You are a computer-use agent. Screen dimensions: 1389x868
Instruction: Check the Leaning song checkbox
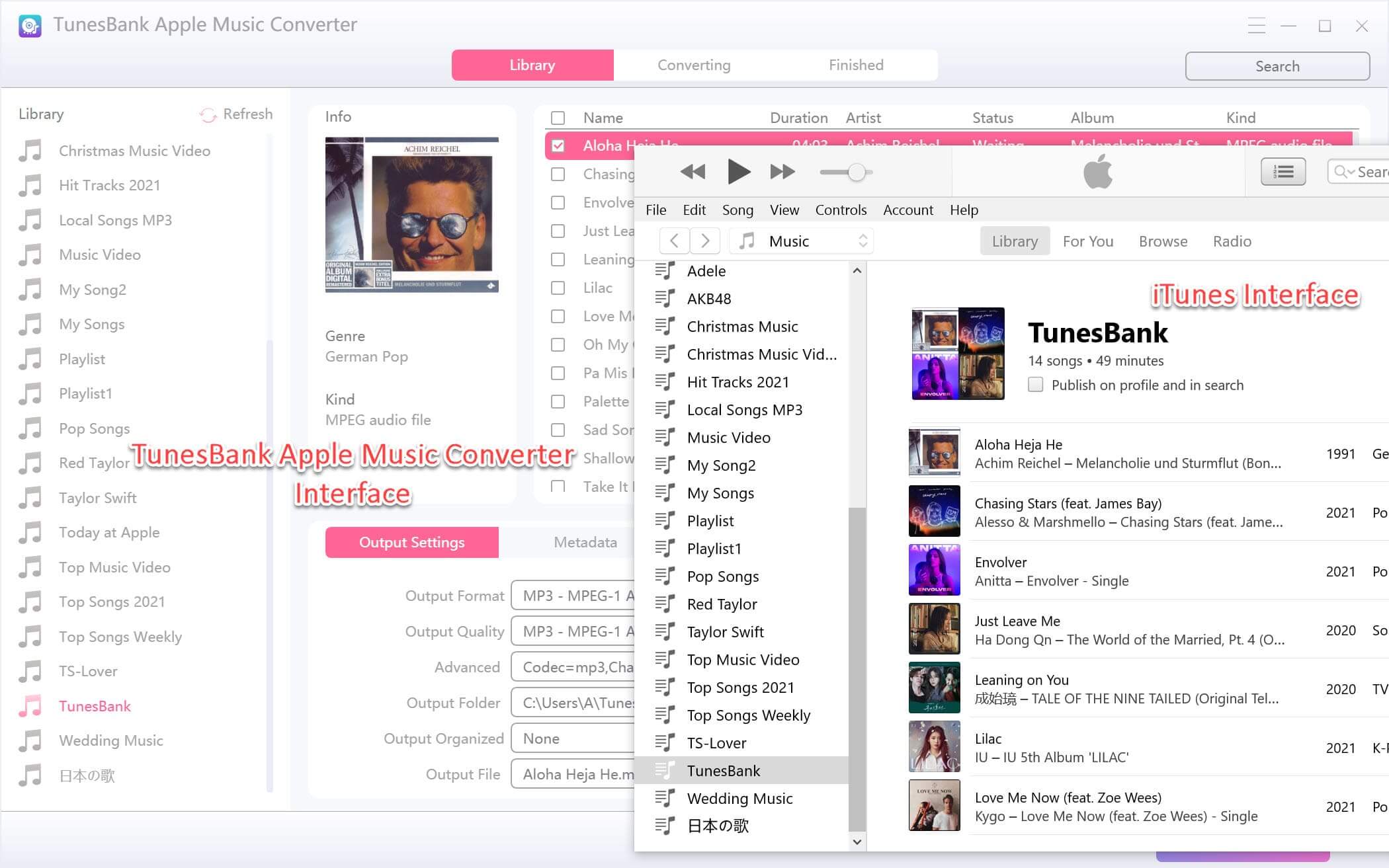558,259
